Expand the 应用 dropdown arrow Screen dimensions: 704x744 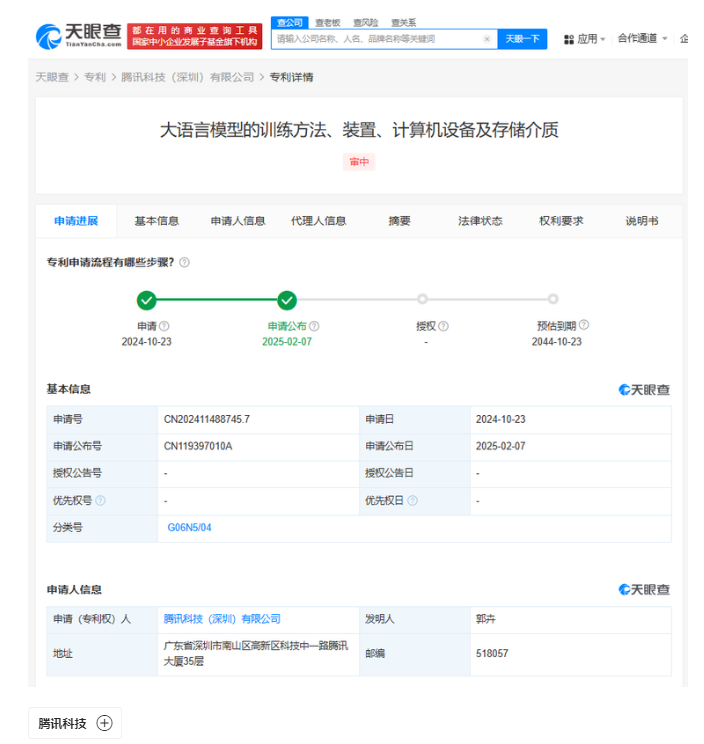pos(603,40)
